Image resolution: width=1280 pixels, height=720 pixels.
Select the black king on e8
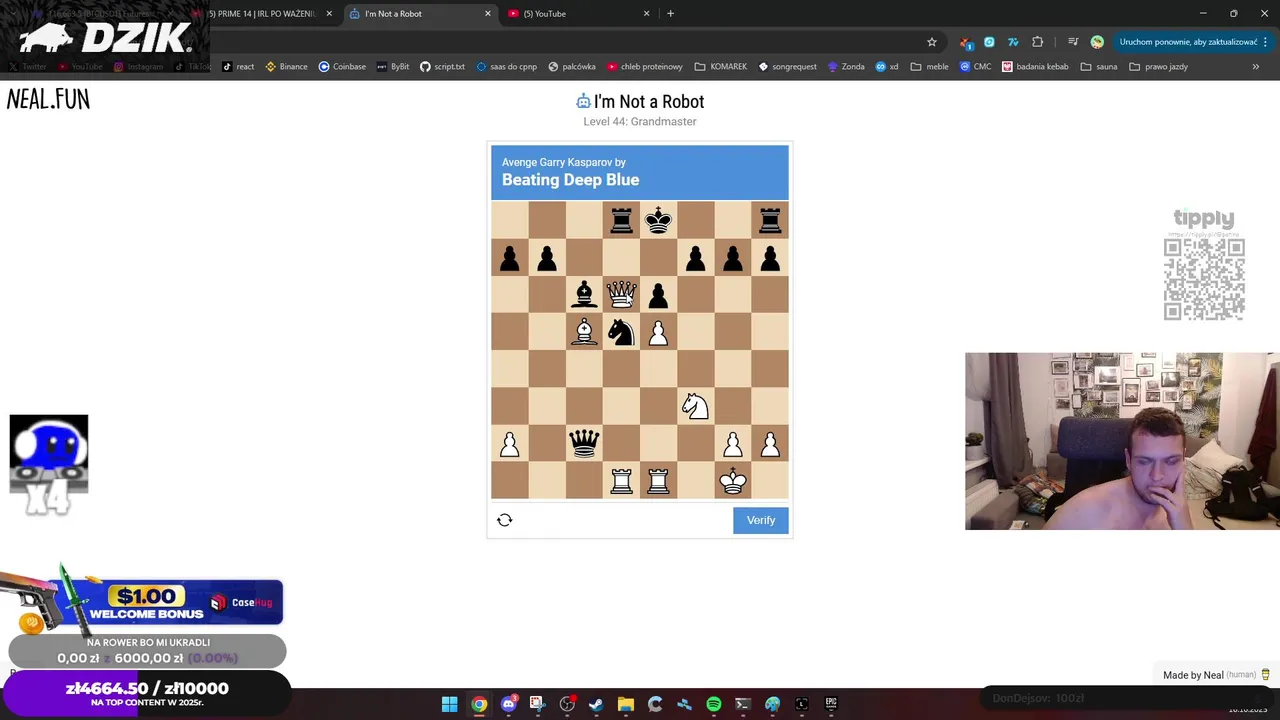point(658,220)
